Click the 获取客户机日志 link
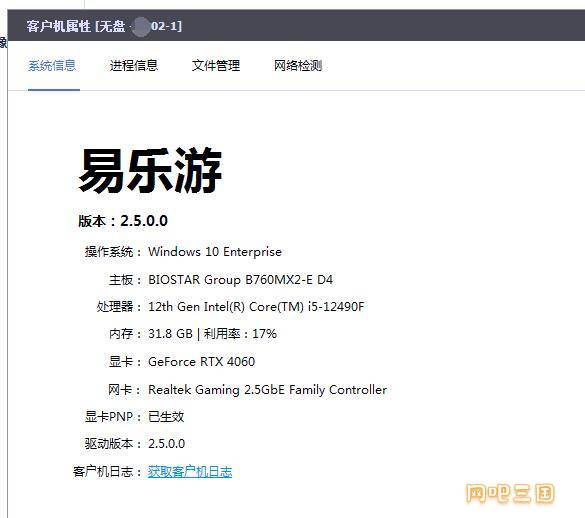Screen dimensions: 585x518 point(190,472)
